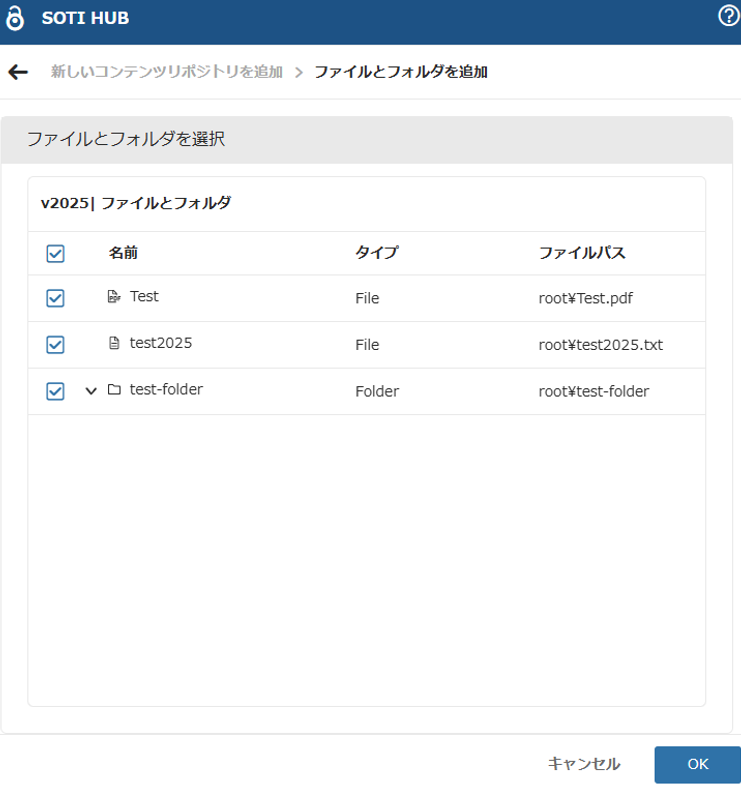Toggle the select-all checkbox in header row
Screen dimensions: 741x790
(55, 253)
